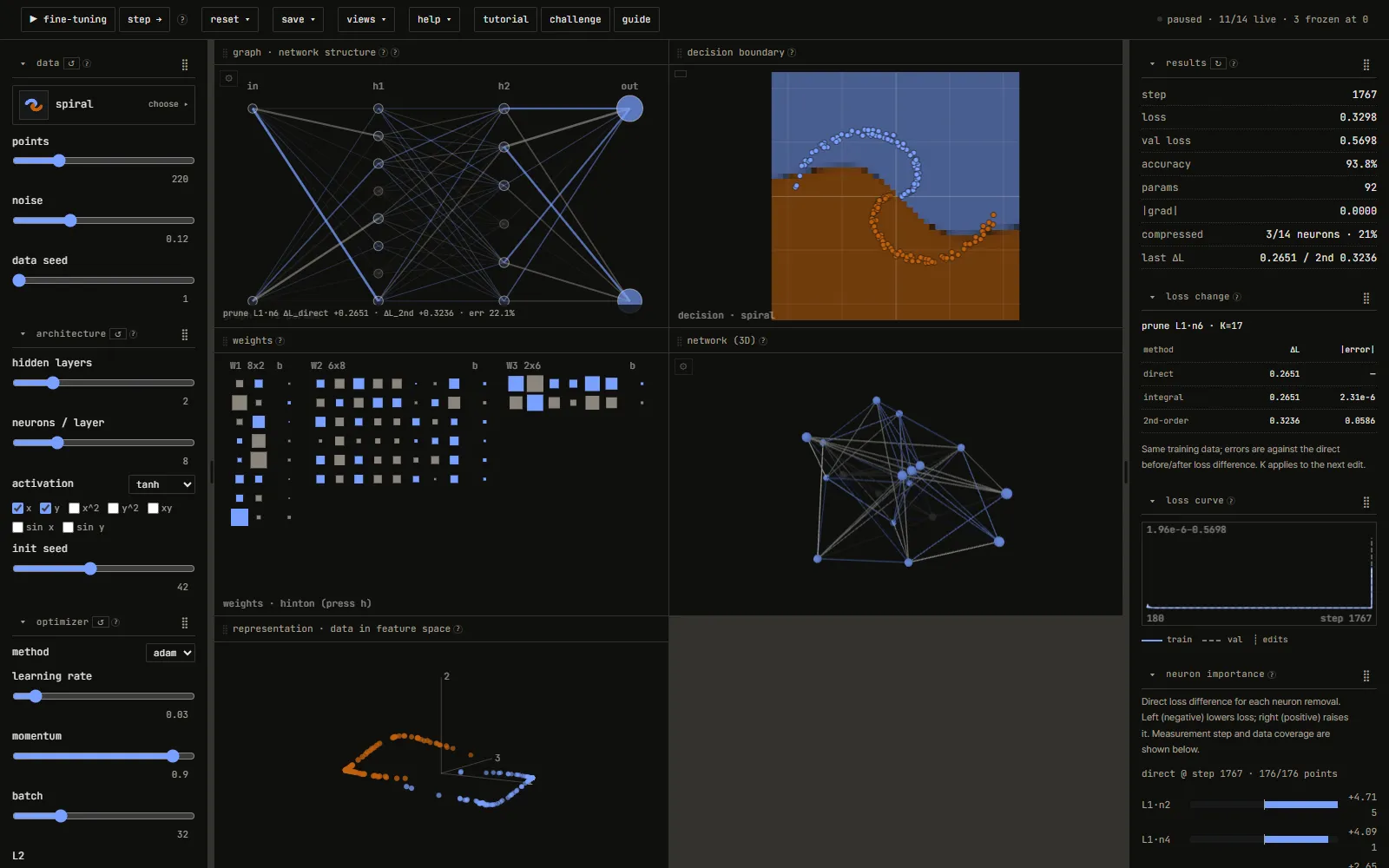Click the neuron importance panel drag handle
This screenshot has height=868, width=1389.
coord(1366,675)
